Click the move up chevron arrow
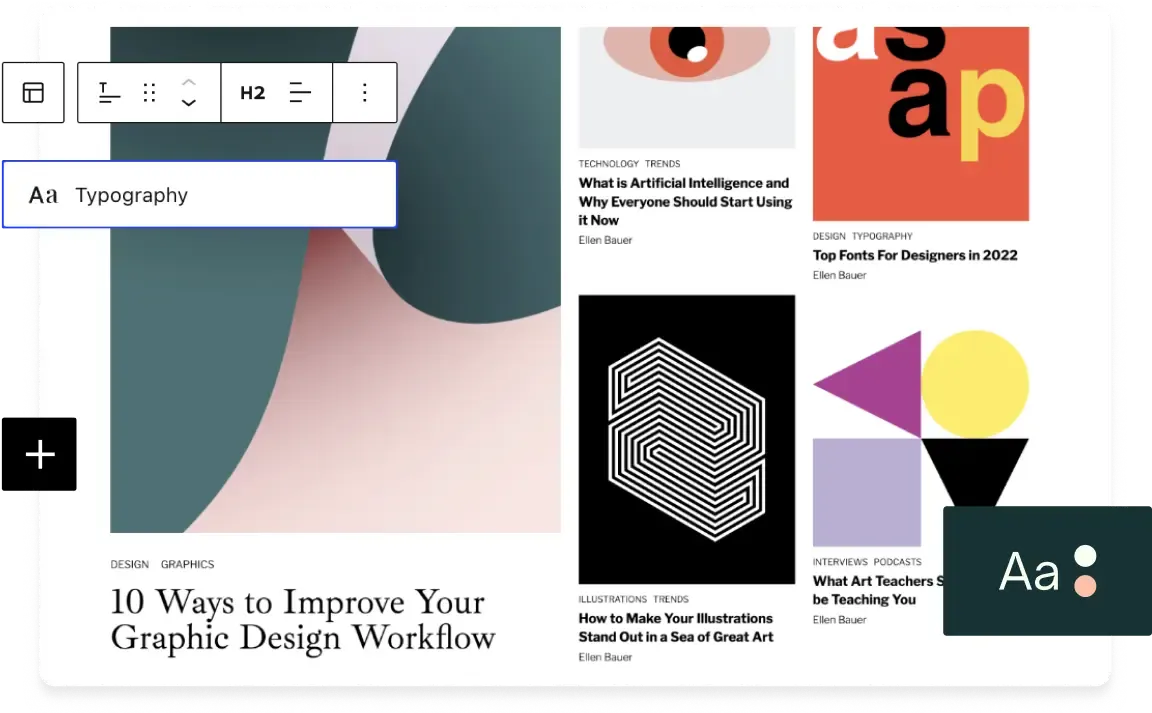 tap(189, 82)
